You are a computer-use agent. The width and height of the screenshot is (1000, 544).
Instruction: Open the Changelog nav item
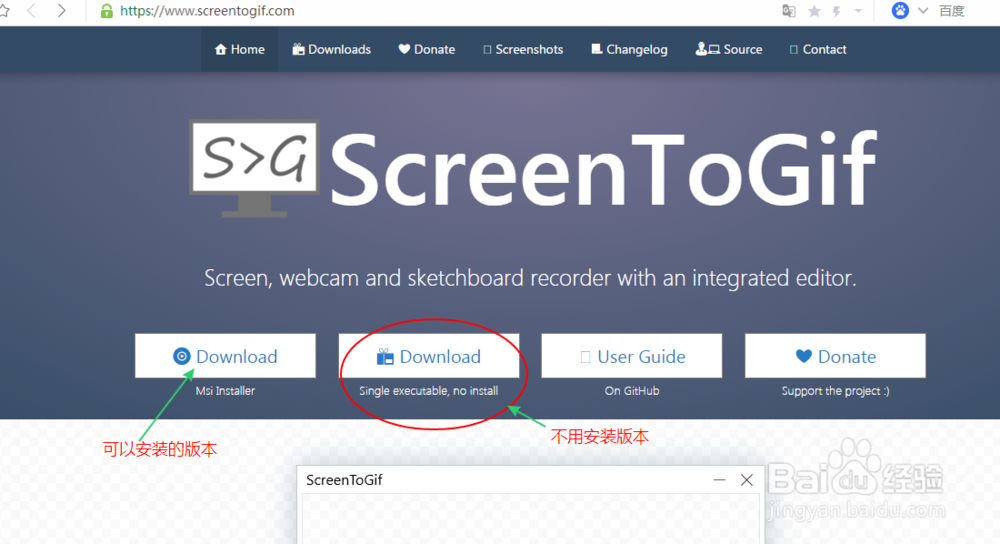629,49
